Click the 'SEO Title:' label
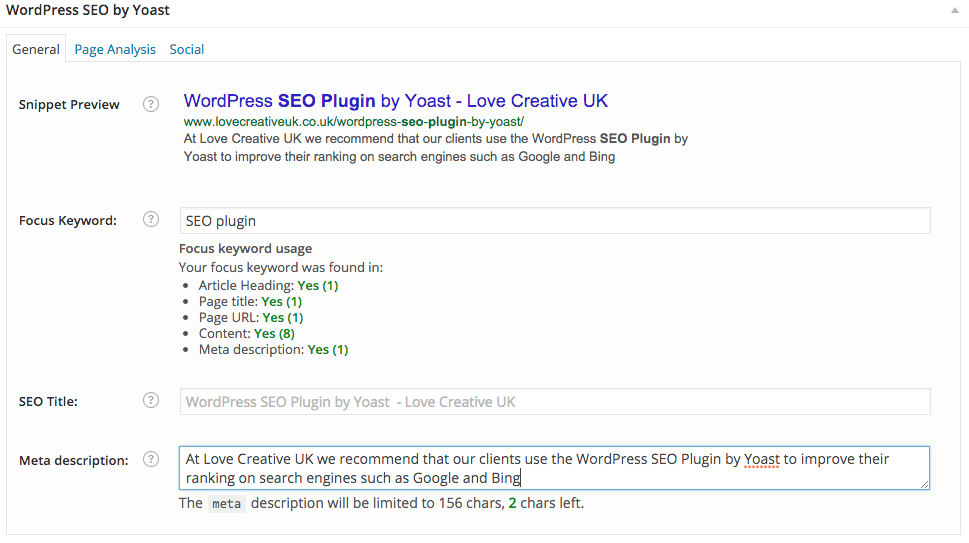This screenshot has width=969, height=543. coord(48,402)
